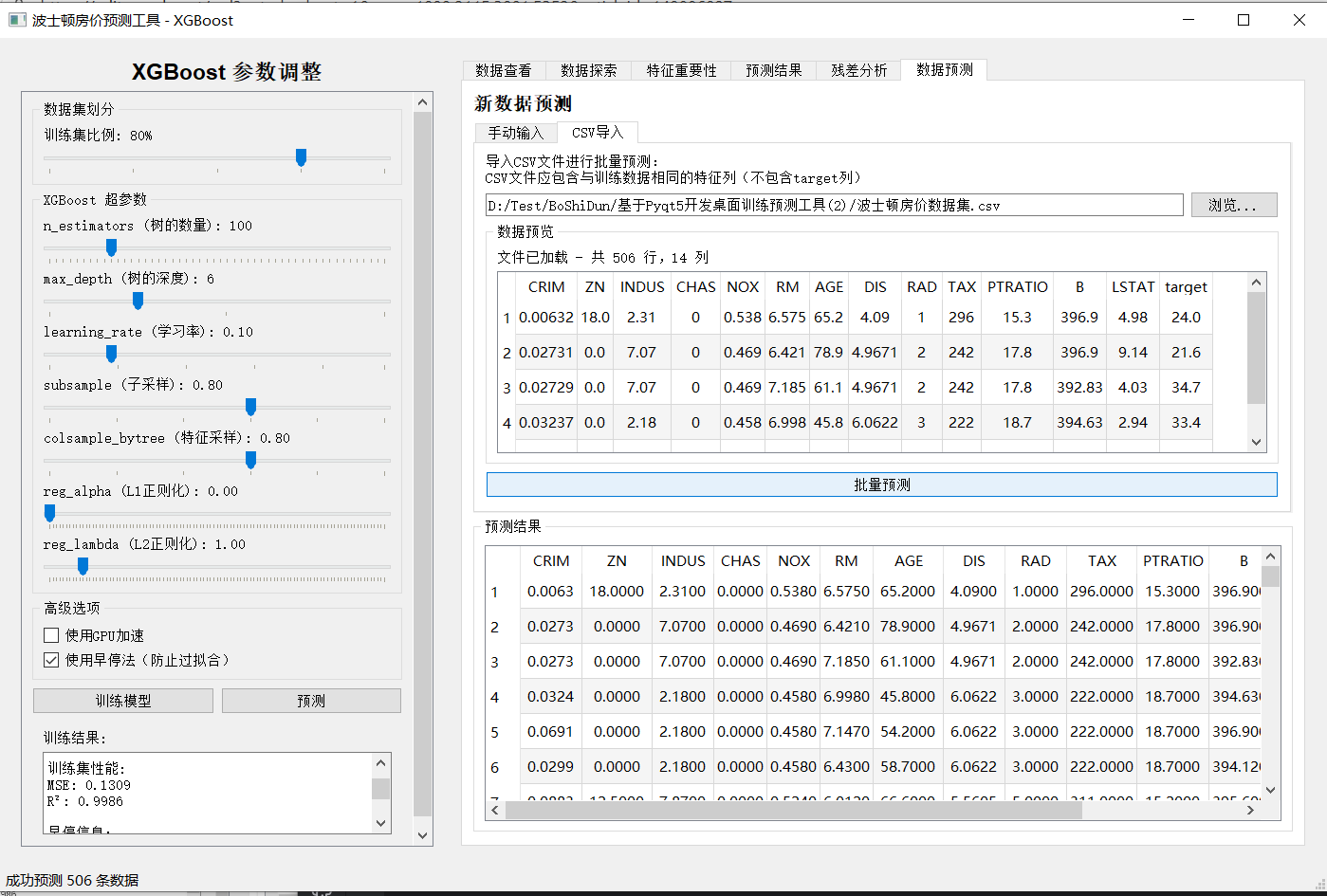The image size is (1327, 896).
Task: Click the PTRATIO column header in 数据预览
Action: pos(1018,286)
